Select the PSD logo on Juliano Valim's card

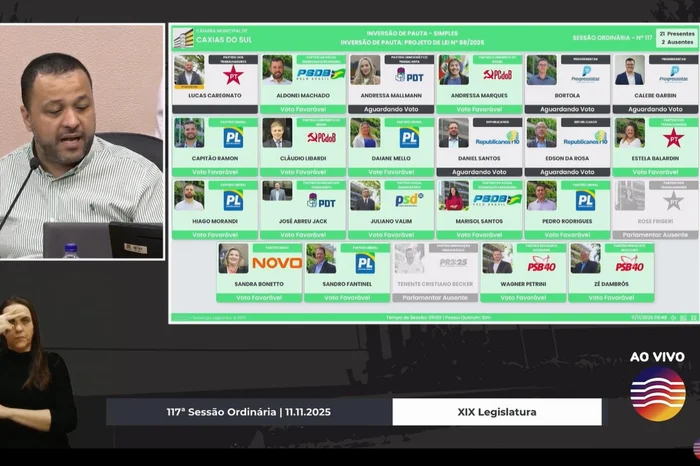(x=409, y=200)
